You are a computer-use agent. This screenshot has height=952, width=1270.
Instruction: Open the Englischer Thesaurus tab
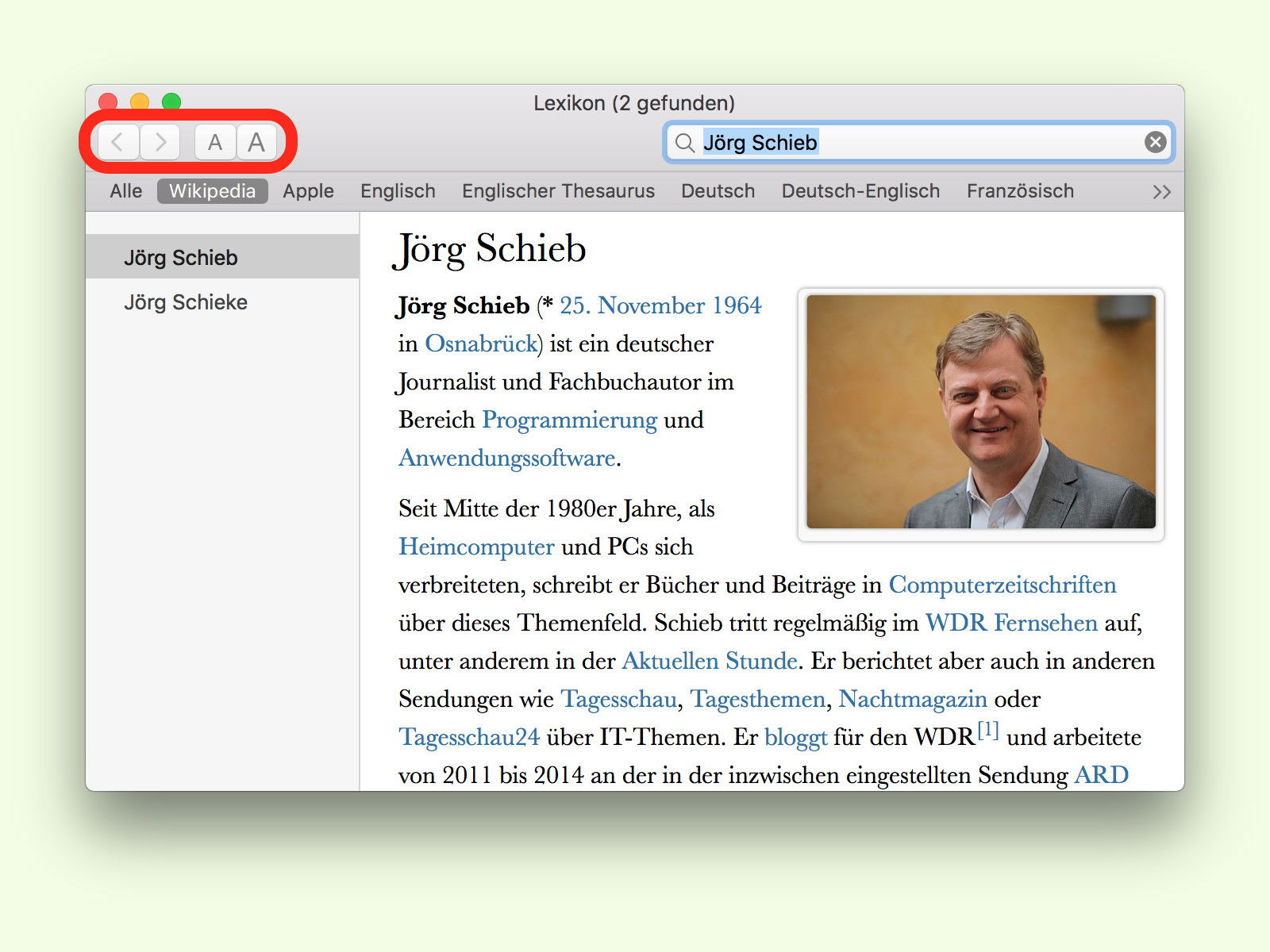558,191
